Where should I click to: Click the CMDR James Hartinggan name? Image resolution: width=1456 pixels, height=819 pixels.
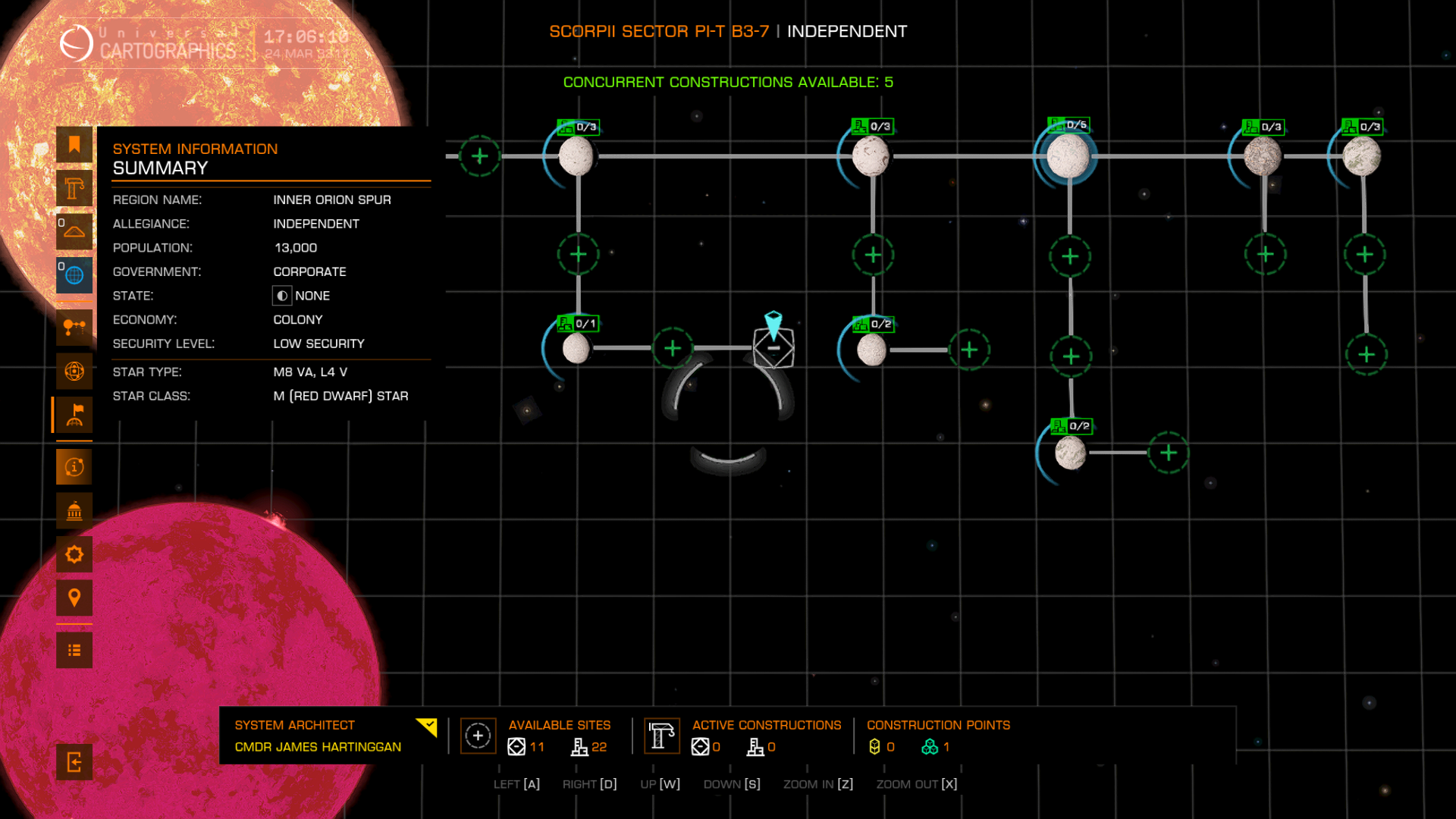[x=318, y=747]
